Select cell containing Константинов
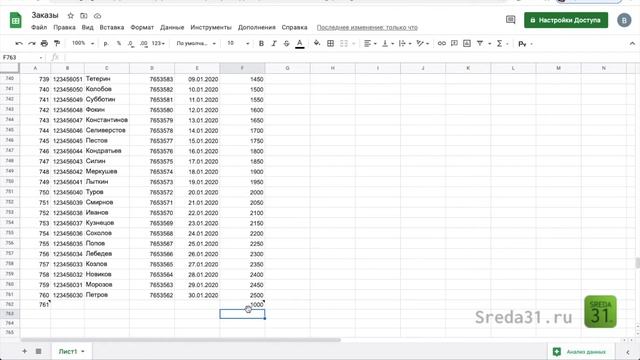Screen dimensions: 640x360 (107, 120)
